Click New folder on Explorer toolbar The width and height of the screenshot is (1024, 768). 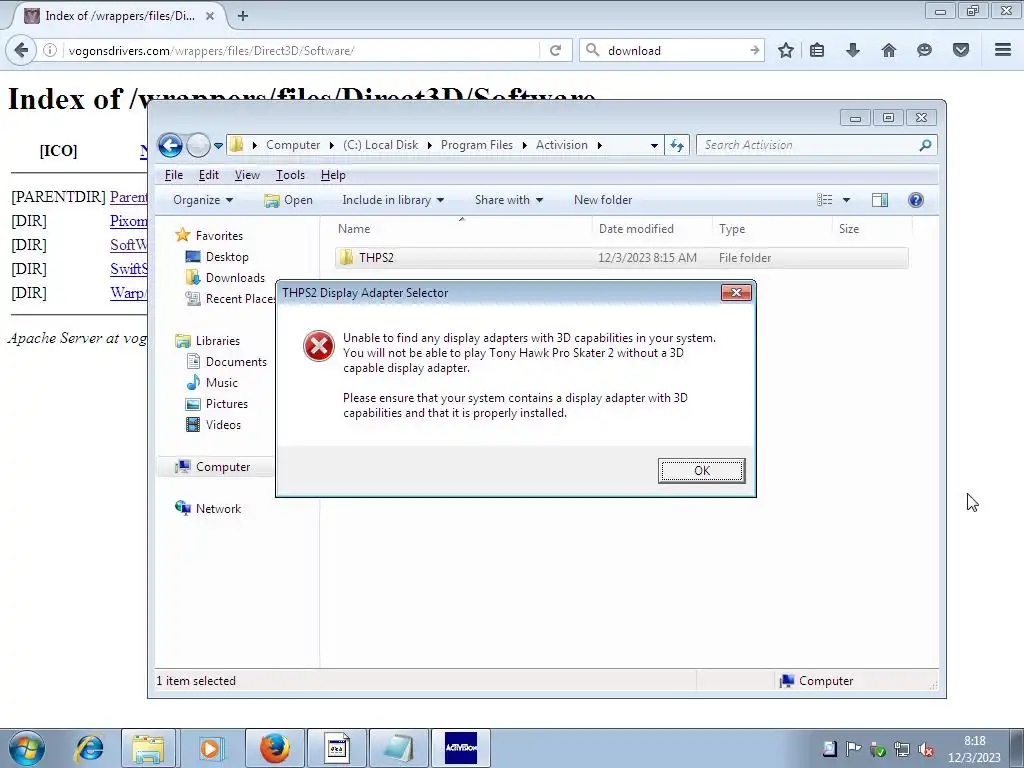pos(603,200)
